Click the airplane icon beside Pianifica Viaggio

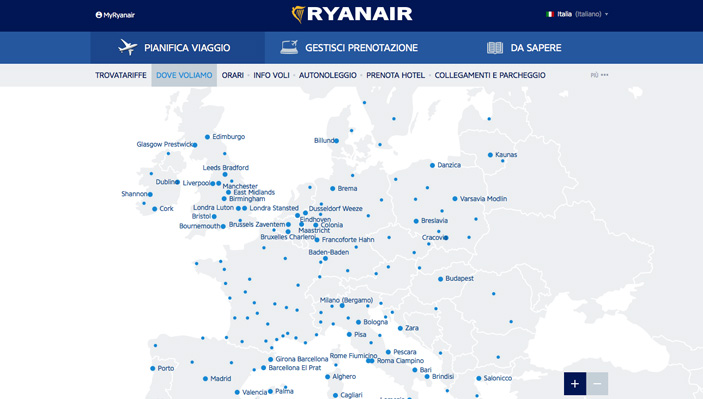click(x=128, y=47)
